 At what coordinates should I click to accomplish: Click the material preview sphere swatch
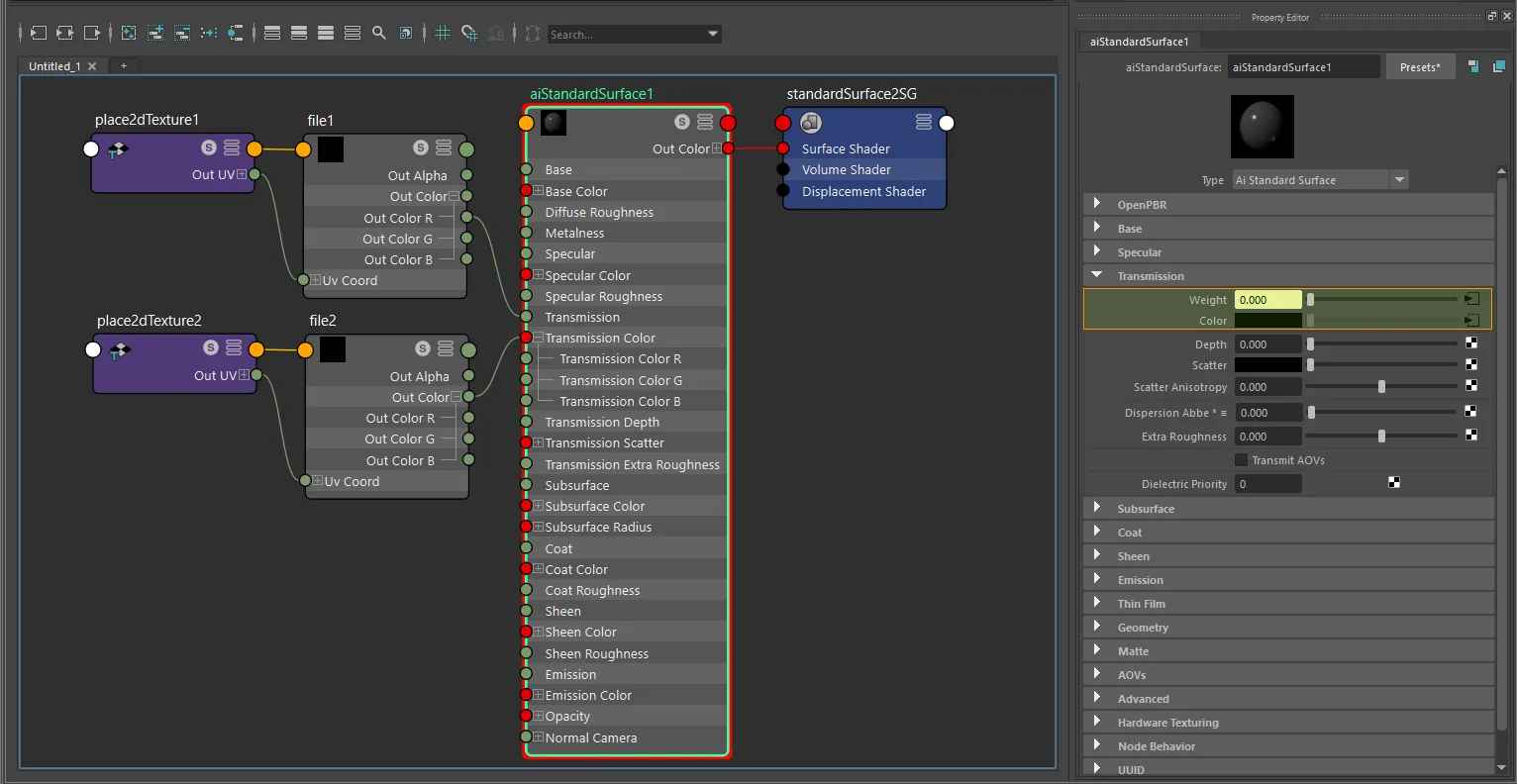pos(1262,127)
